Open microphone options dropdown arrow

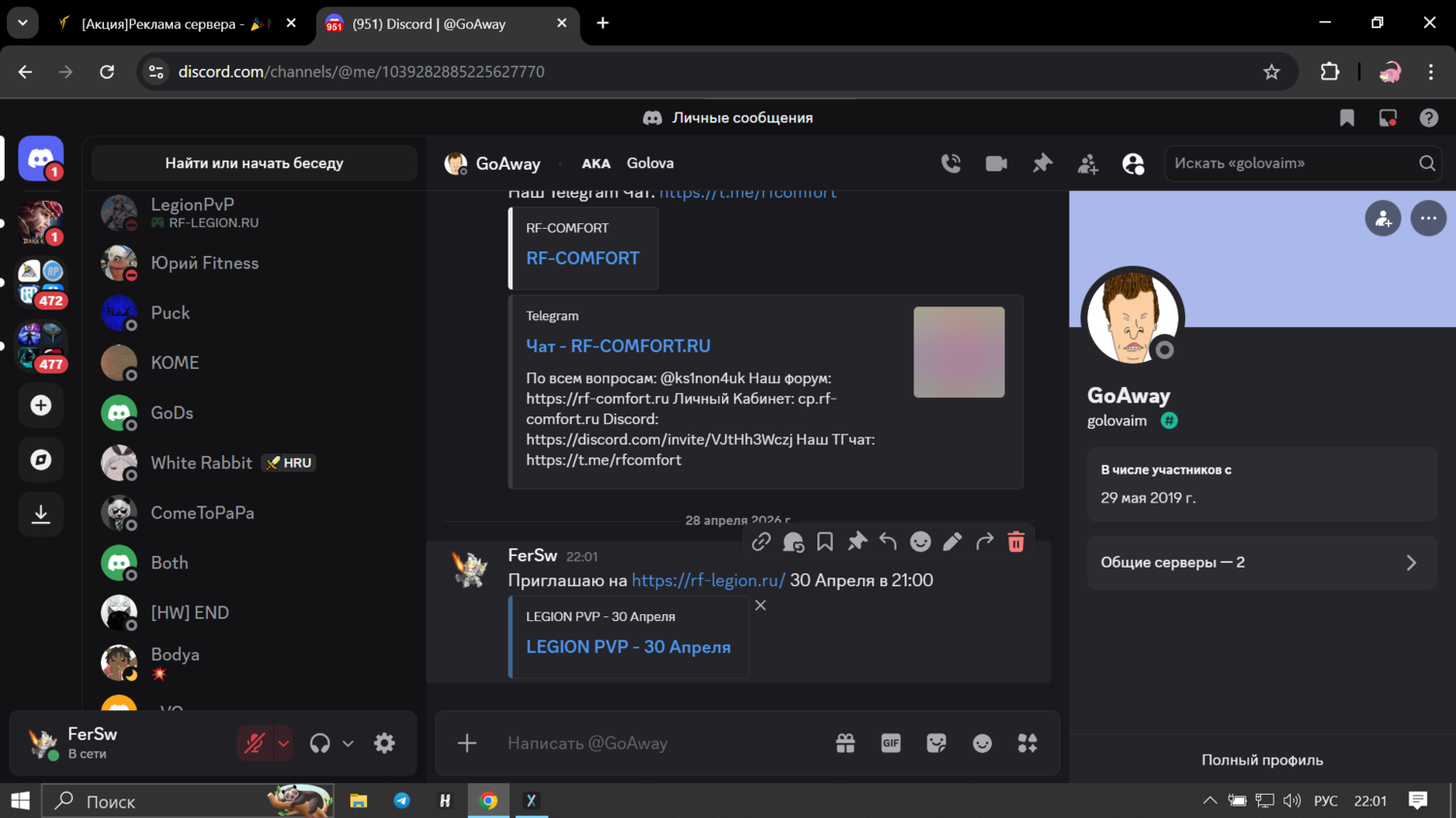coord(283,744)
